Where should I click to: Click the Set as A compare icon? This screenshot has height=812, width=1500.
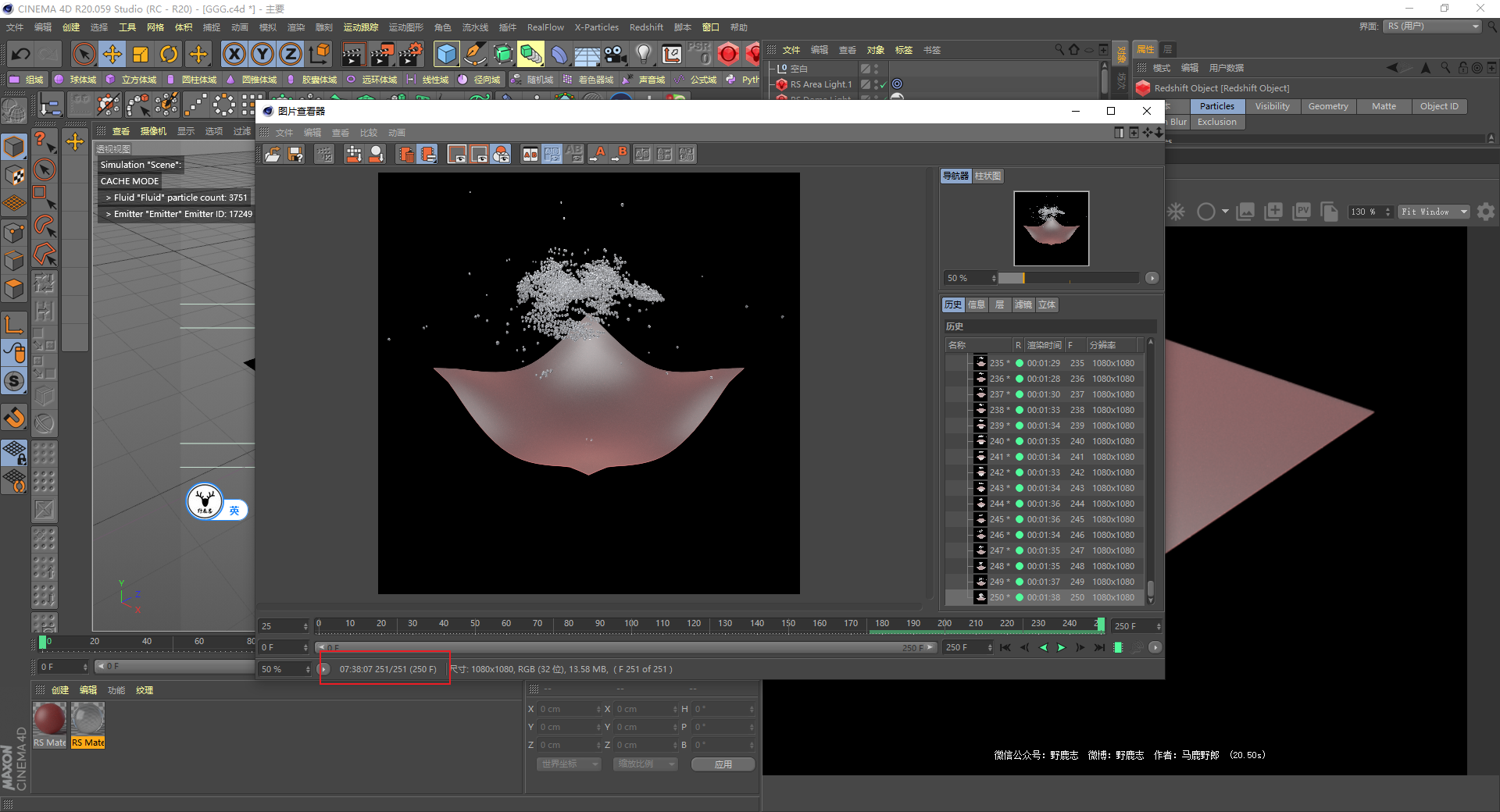pyautogui.click(x=597, y=154)
